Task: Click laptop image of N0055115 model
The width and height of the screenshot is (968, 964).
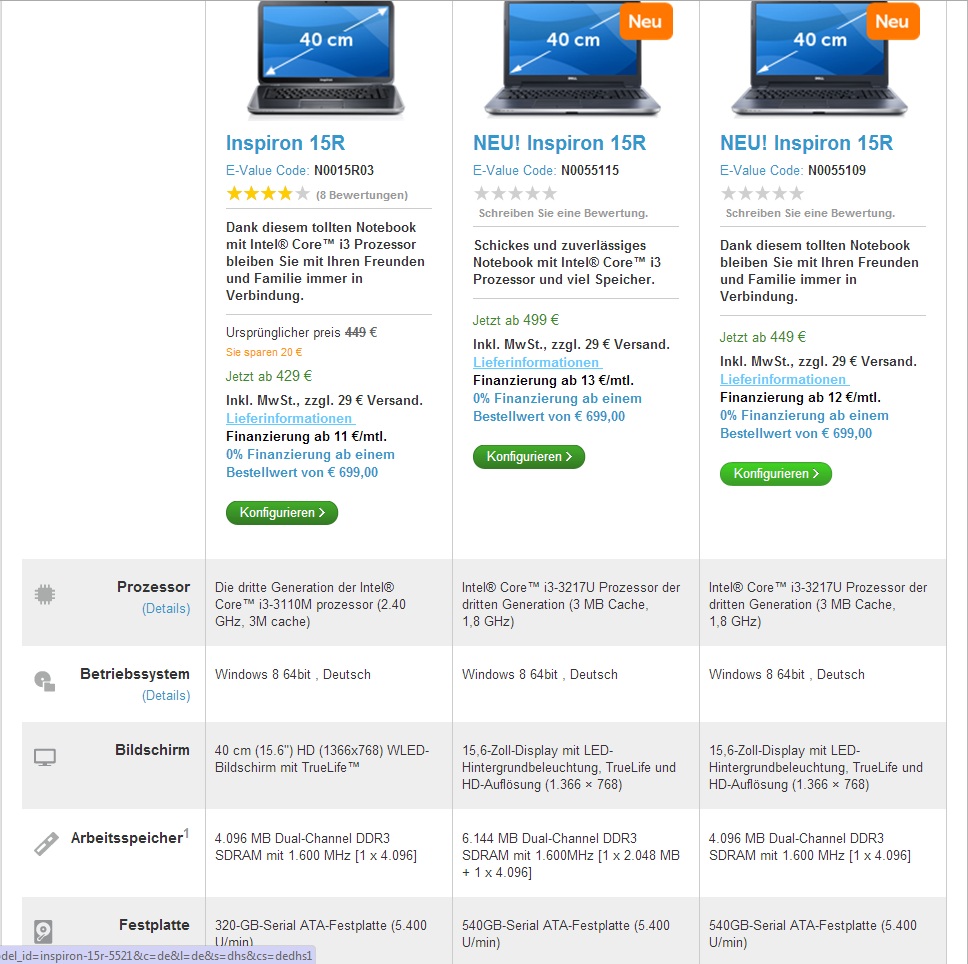Action: click(573, 58)
